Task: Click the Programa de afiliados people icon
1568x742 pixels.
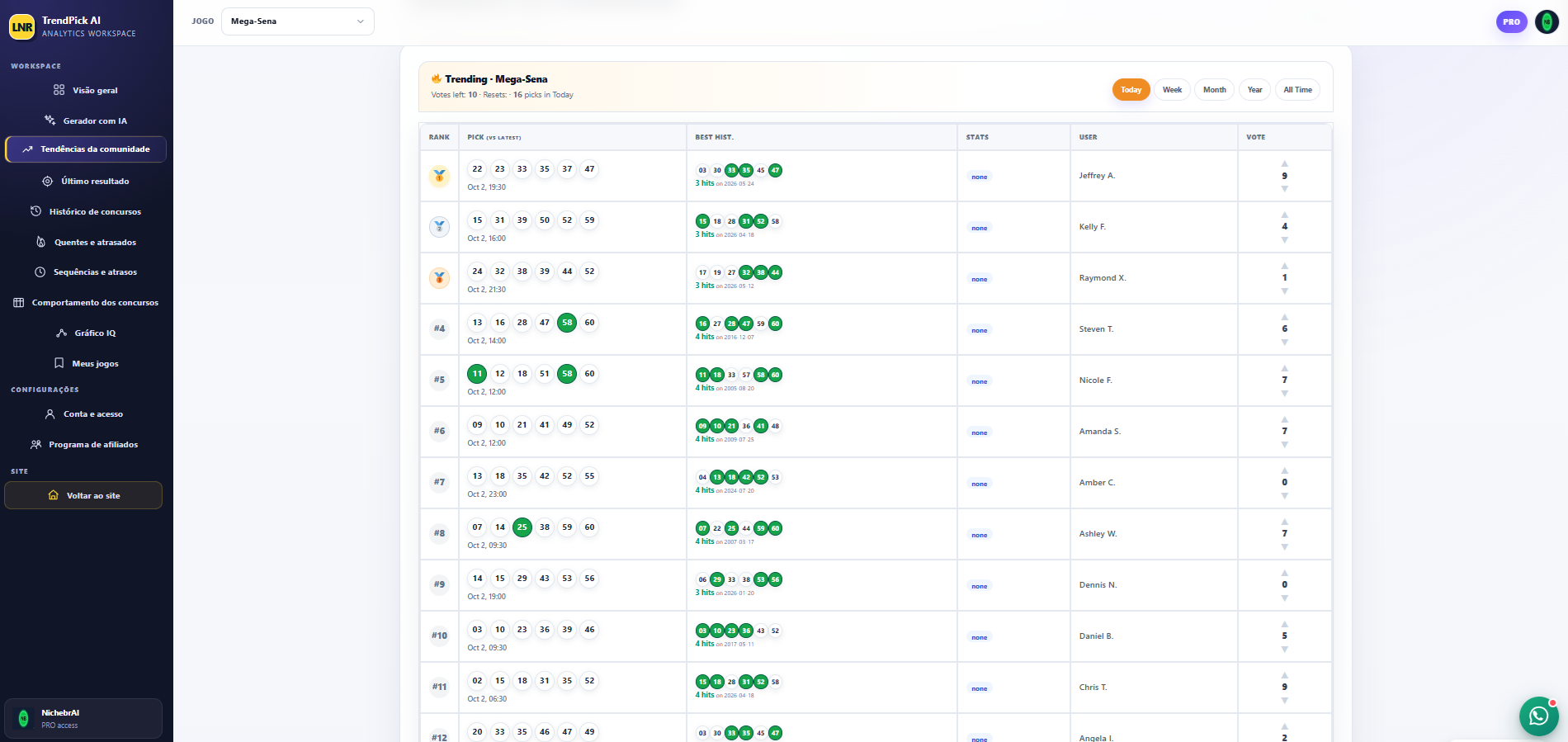Action: (35, 444)
